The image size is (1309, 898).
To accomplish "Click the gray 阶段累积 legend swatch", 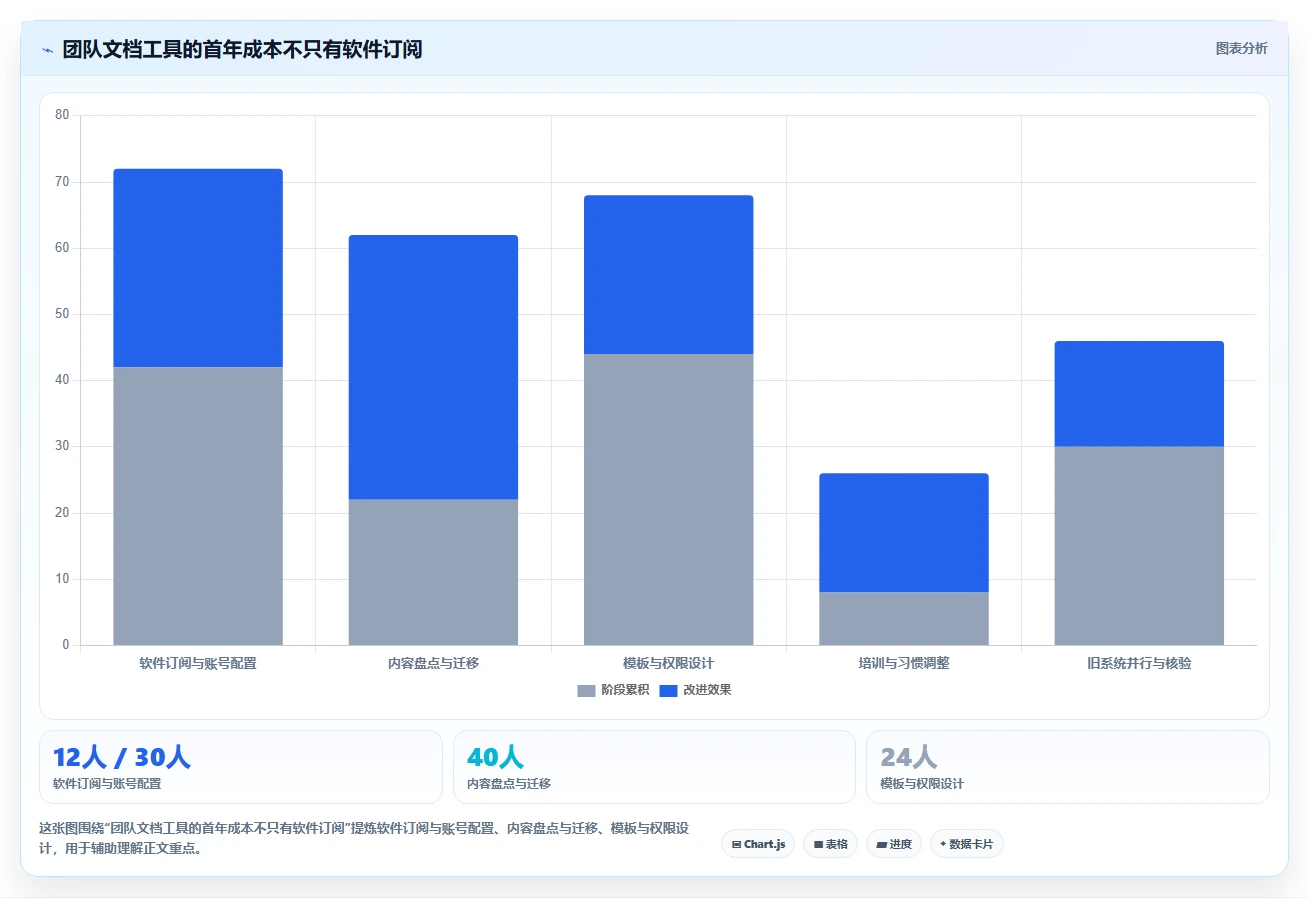I will click(x=586, y=691).
